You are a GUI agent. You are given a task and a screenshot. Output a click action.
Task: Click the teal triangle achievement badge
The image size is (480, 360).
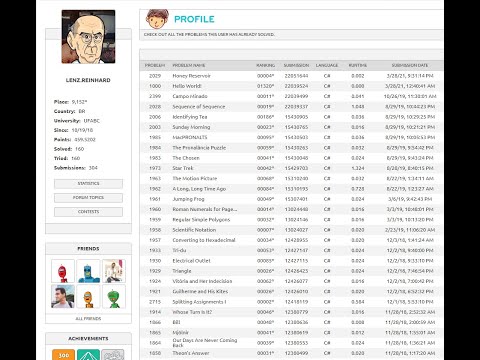coord(88,355)
